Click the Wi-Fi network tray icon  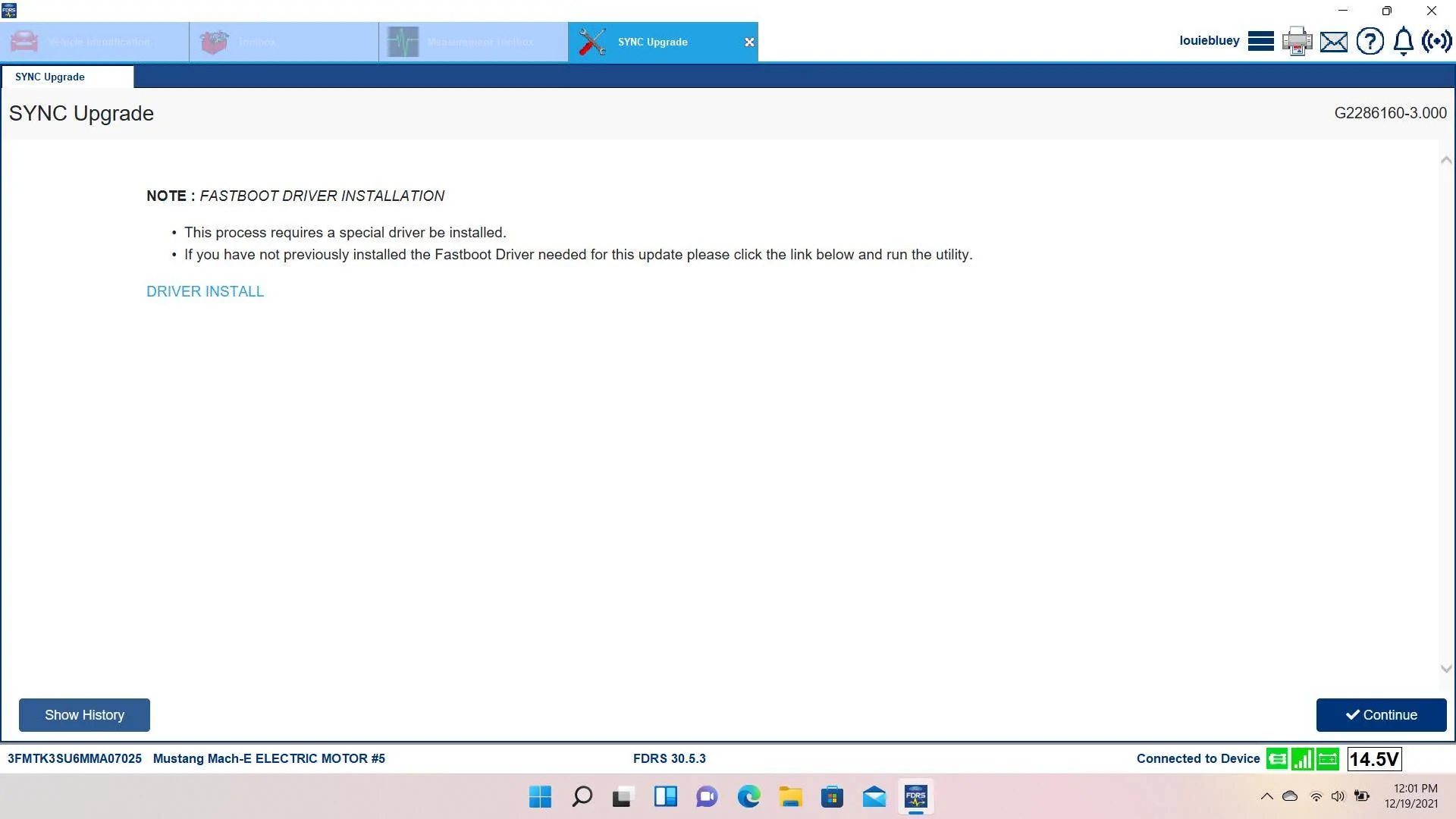[x=1316, y=796]
